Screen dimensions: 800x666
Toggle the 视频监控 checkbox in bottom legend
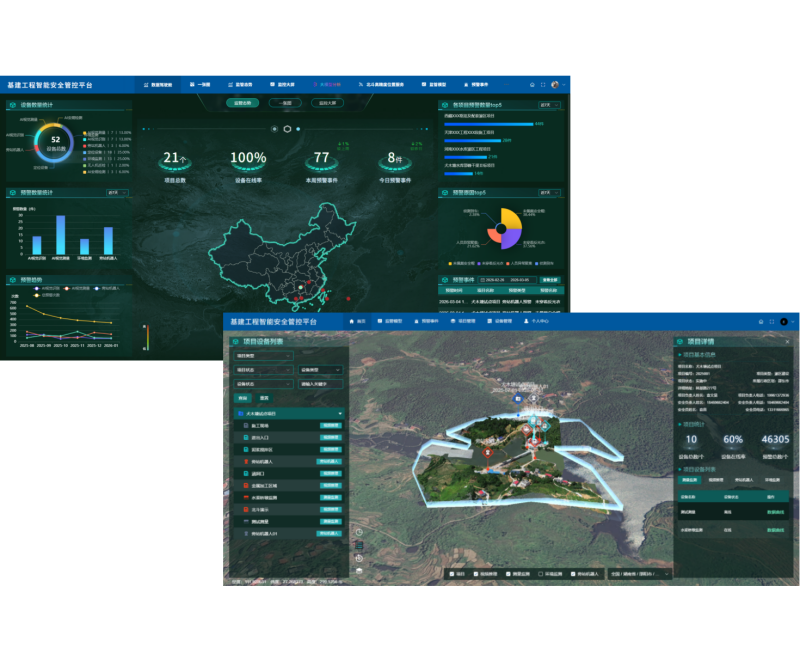476,575
